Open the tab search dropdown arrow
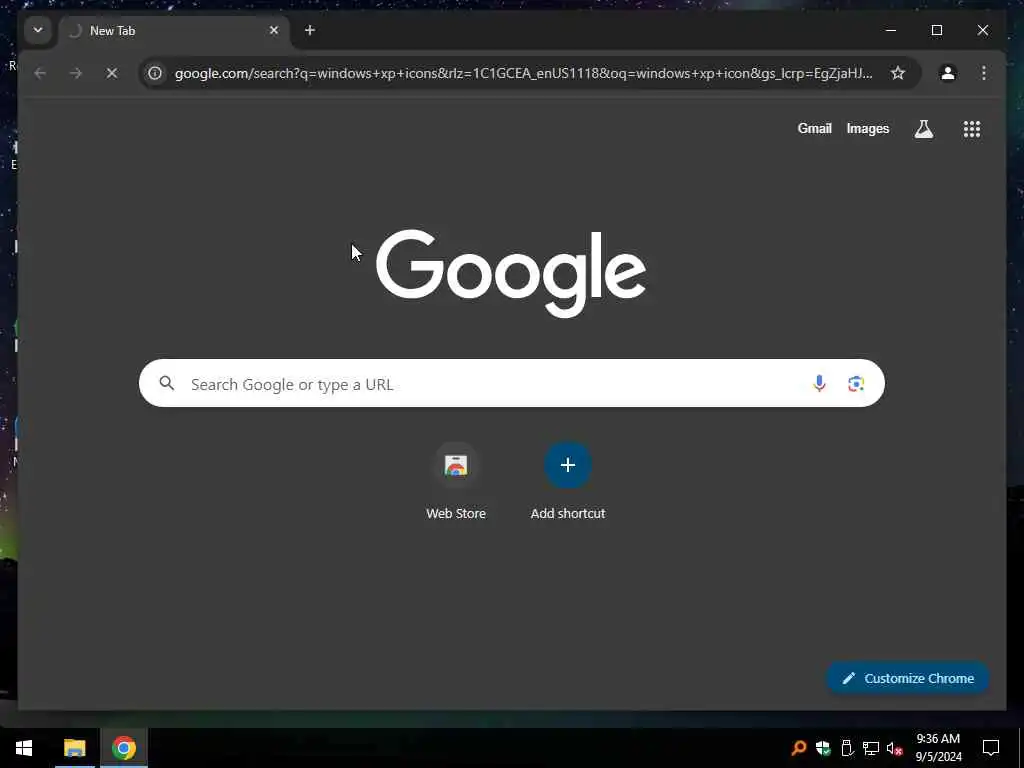 click(38, 30)
